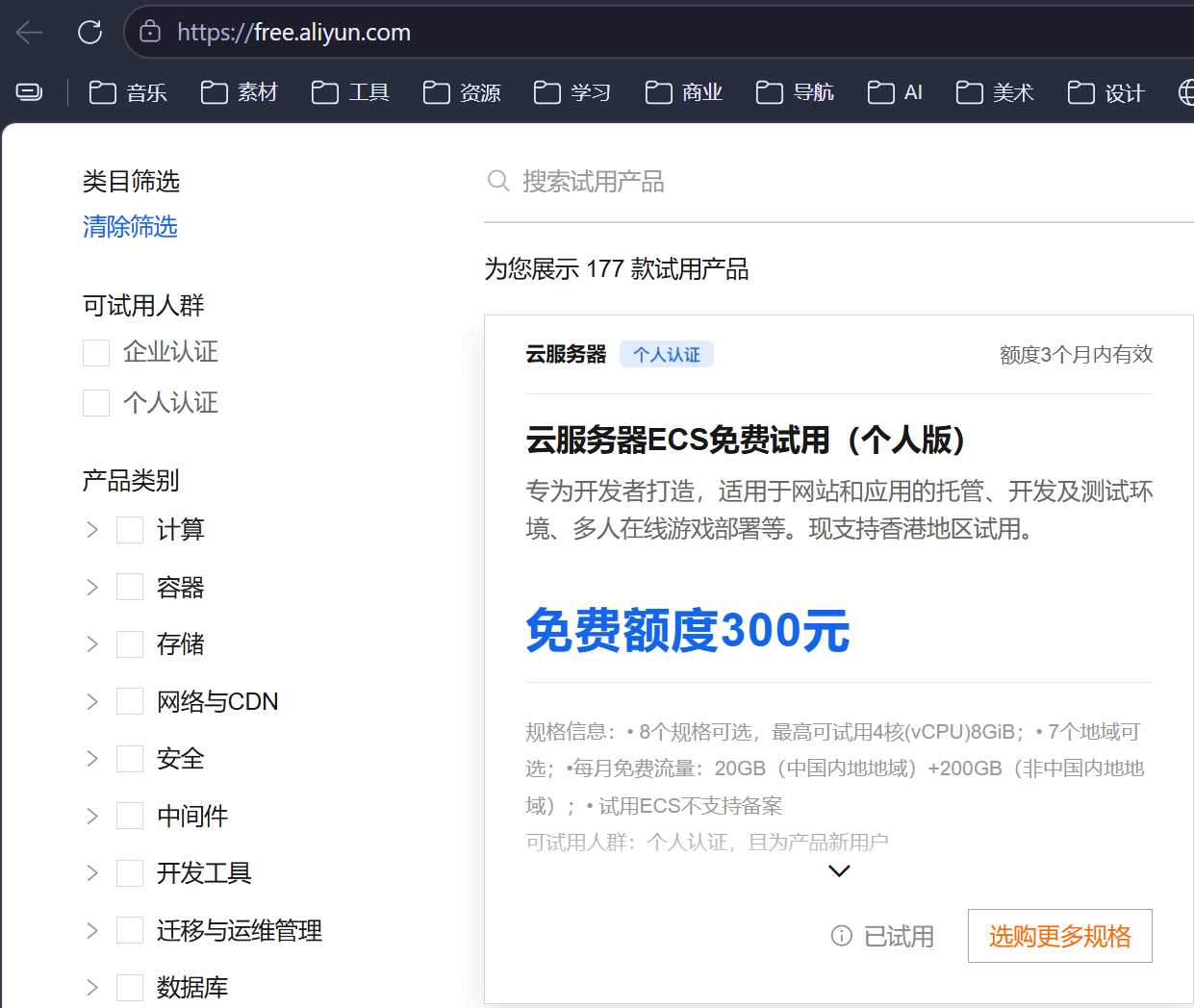Focus the 搜索试用产品 search field
This screenshot has height=1008, width=1194.
[838, 181]
